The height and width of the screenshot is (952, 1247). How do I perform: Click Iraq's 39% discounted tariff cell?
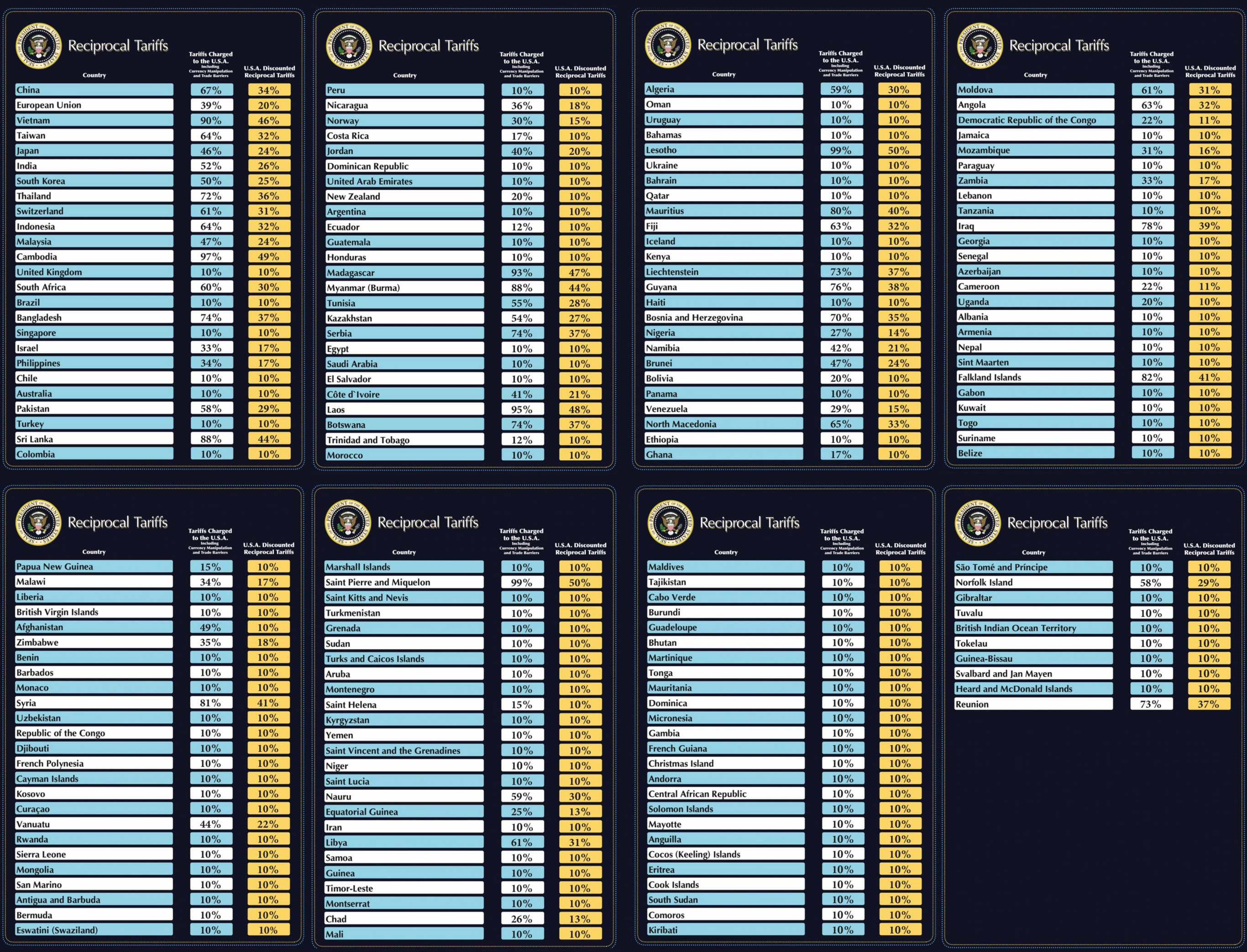pyautogui.click(x=1210, y=225)
